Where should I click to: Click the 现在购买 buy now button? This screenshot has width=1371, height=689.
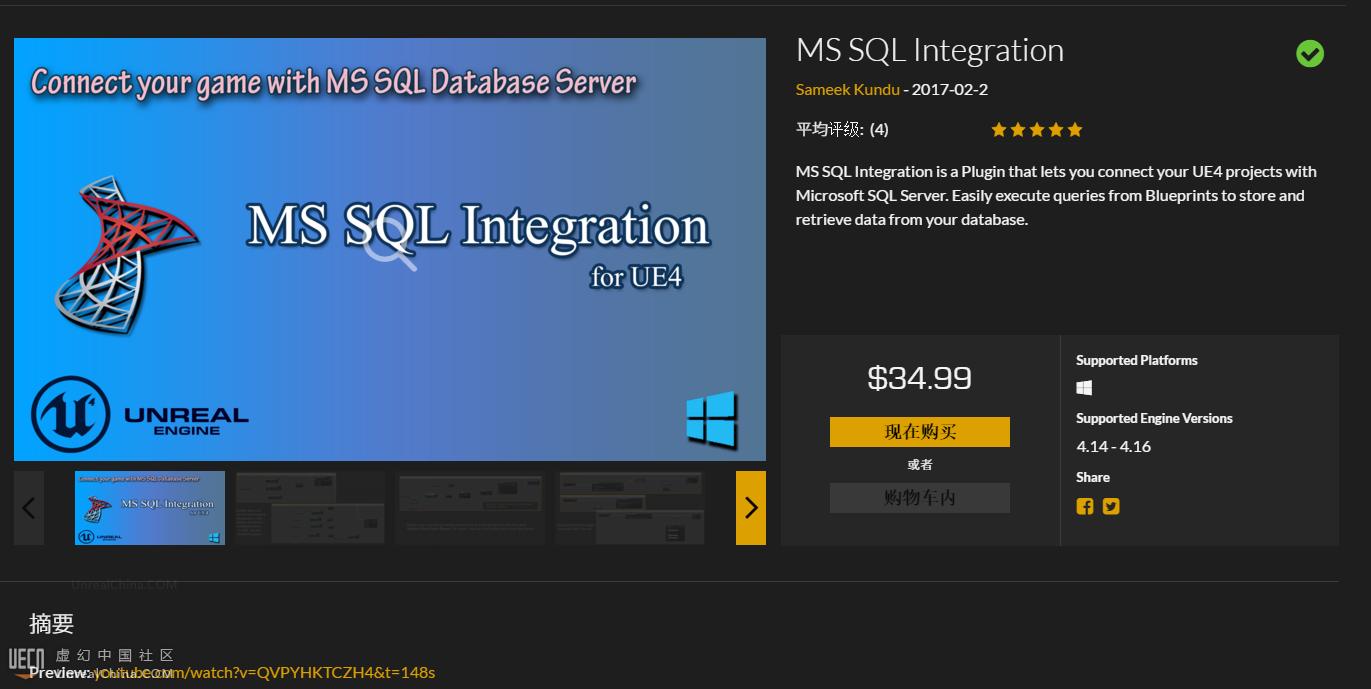click(x=920, y=432)
